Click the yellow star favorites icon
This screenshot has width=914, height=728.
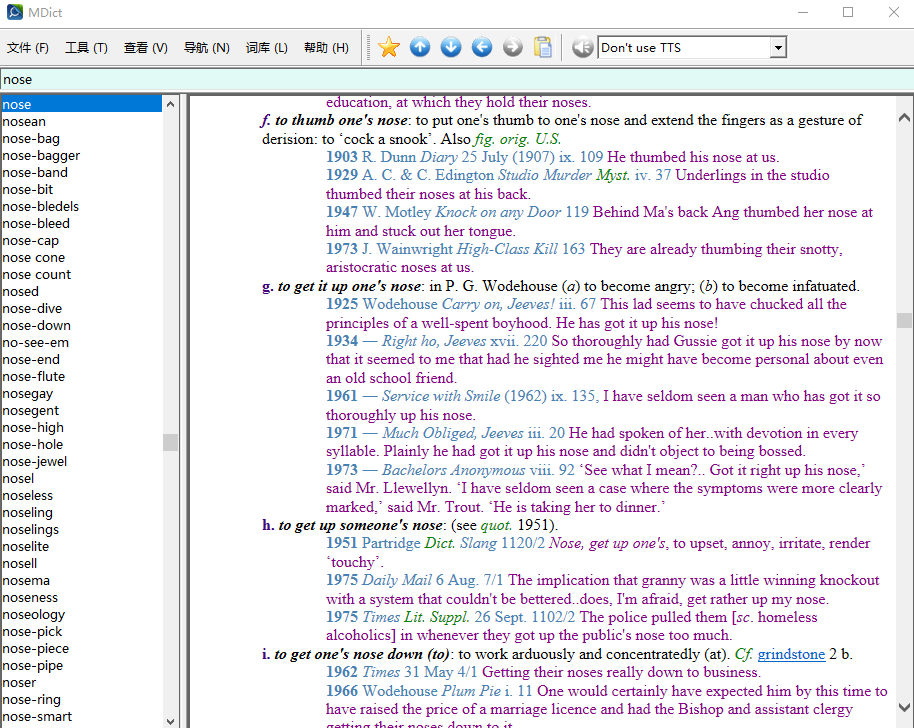click(389, 47)
